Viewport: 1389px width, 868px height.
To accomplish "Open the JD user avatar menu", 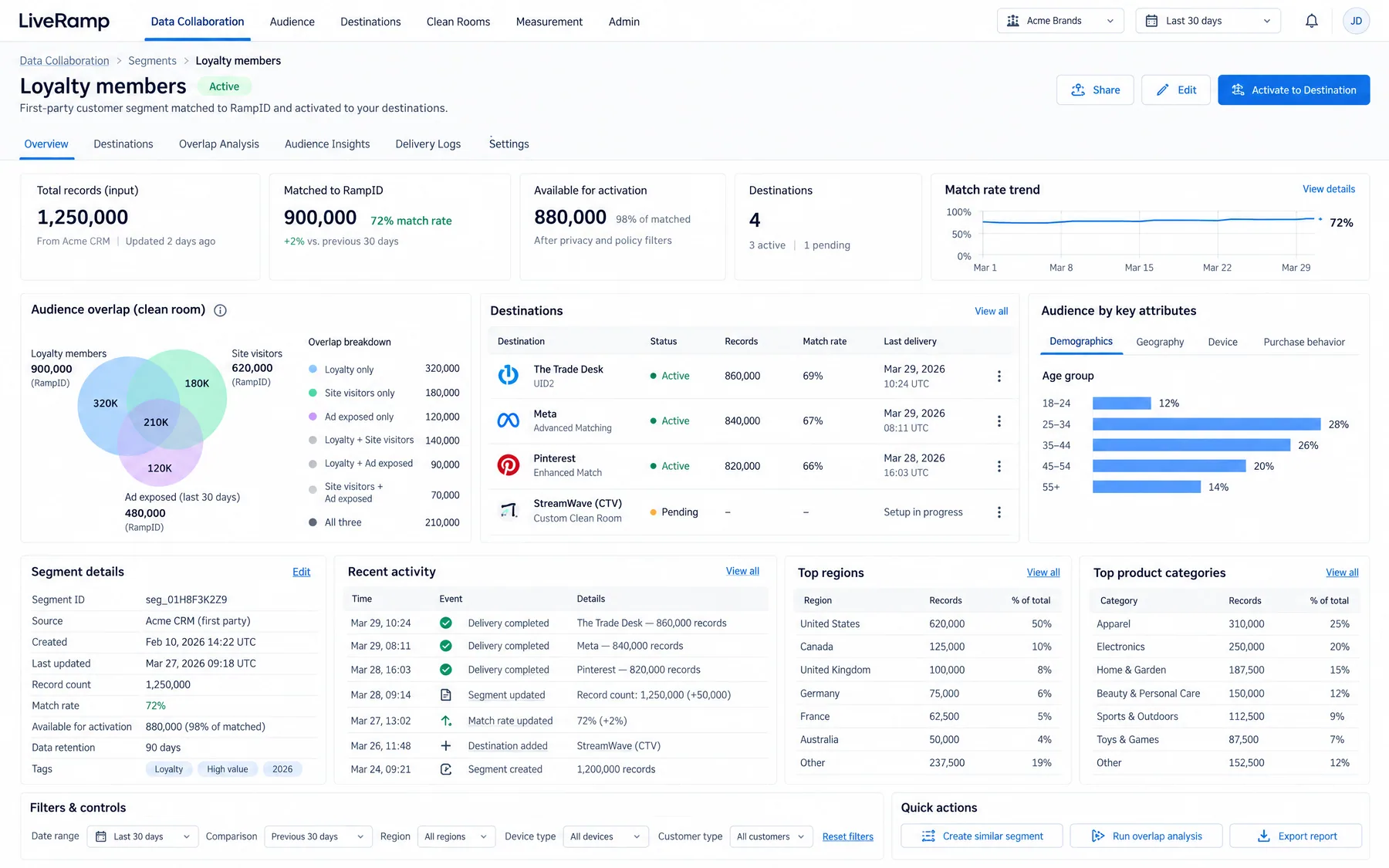I will 1356,21.
